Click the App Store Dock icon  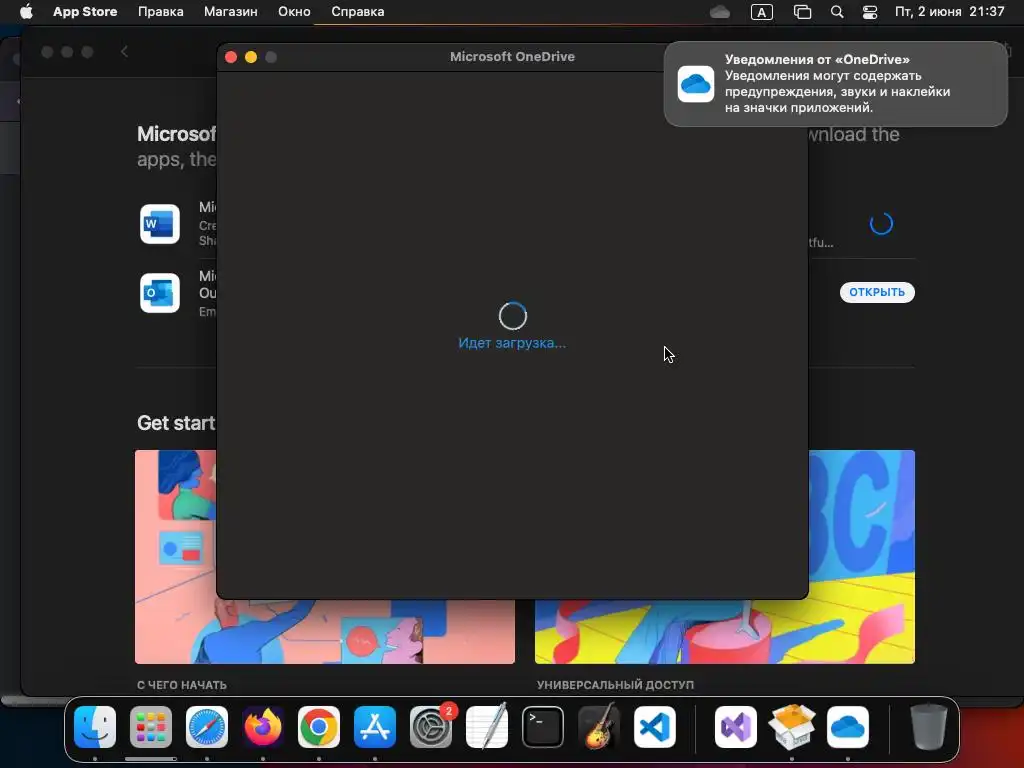pyautogui.click(x=375, y=727)
